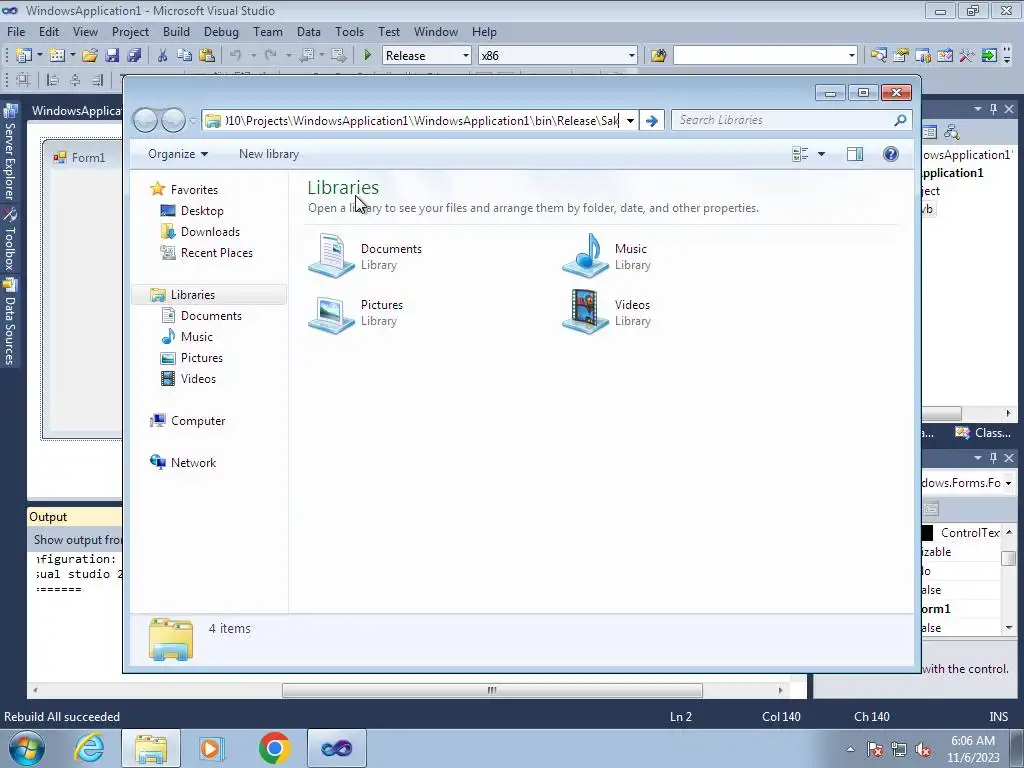Click the Add New Item toolbar icon
This screenshot has height=768, width=1024.
(x=57, y=56)
